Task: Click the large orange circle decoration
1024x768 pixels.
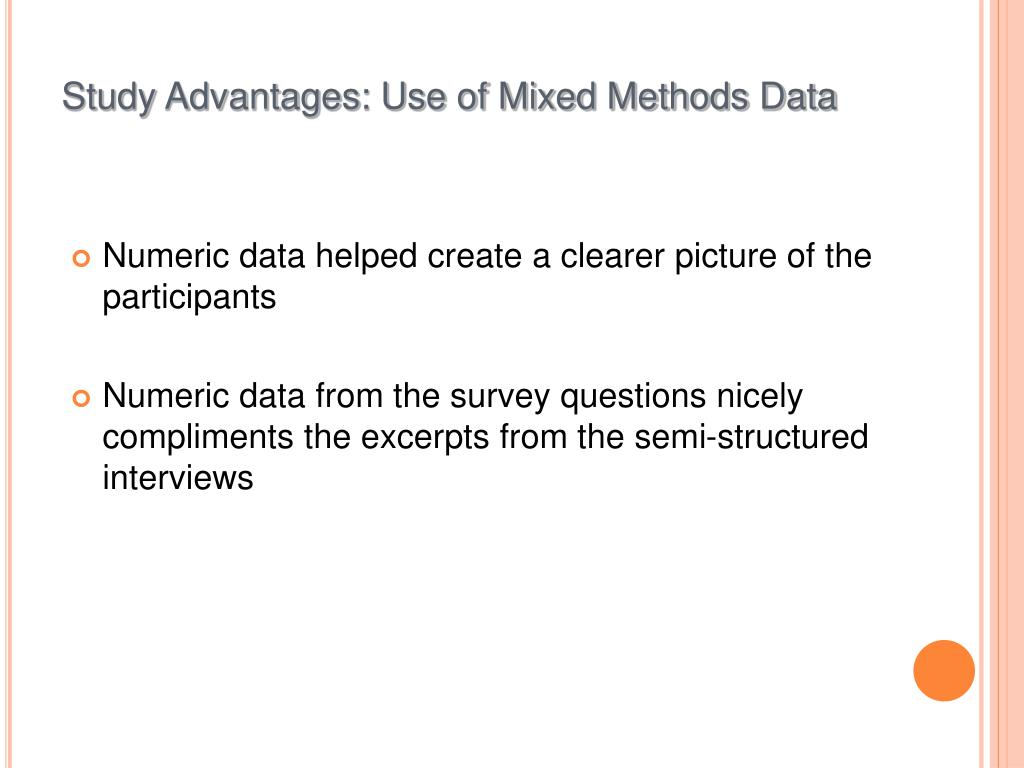Action: (944, 671)
